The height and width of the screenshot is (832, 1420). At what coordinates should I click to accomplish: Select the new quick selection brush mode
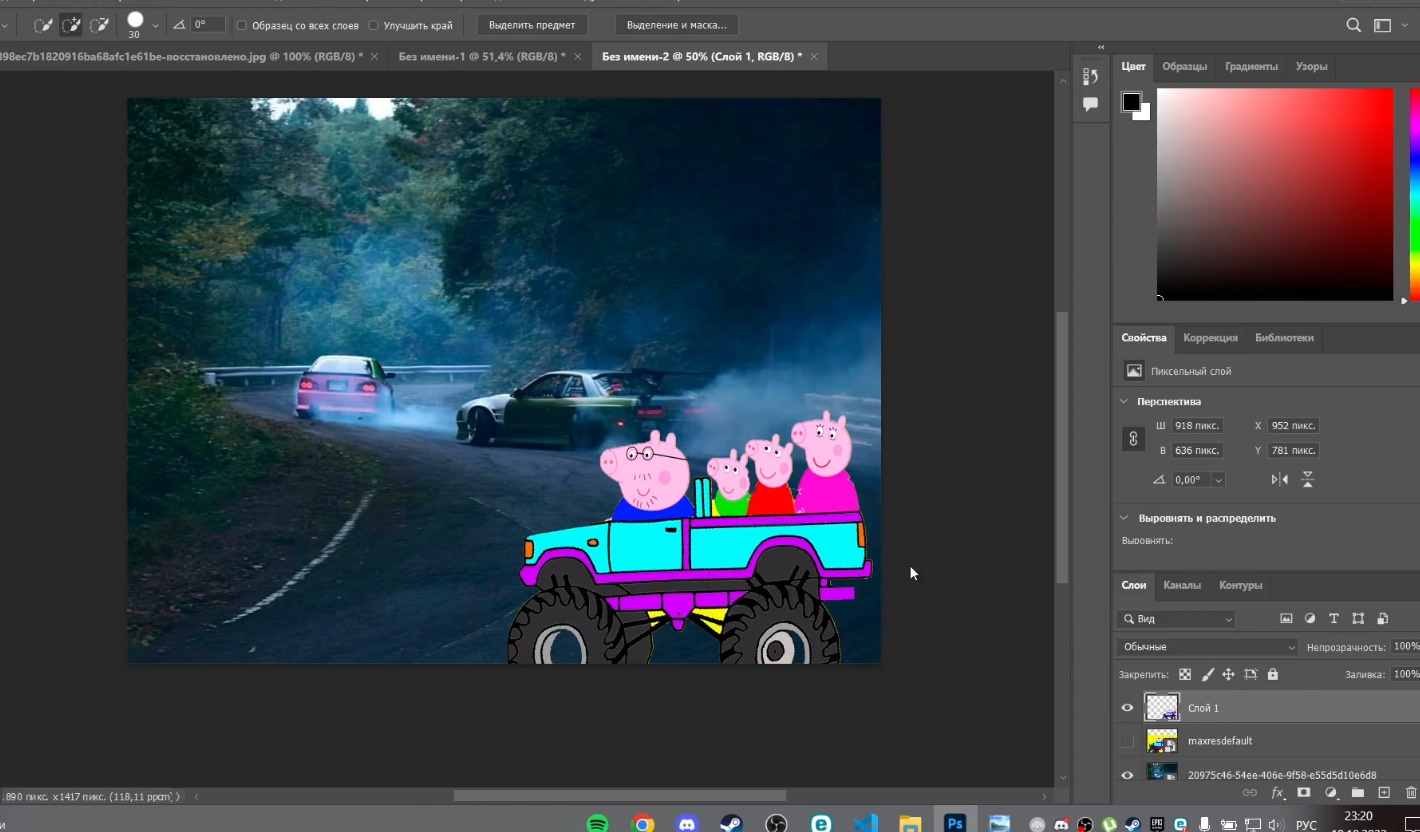click(43, 25)
